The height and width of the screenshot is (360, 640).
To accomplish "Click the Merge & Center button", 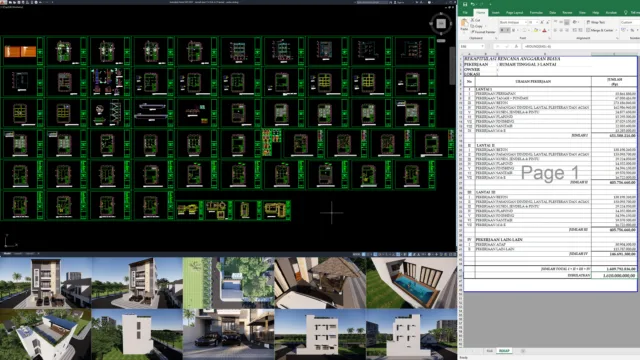I will click(600, 30).
